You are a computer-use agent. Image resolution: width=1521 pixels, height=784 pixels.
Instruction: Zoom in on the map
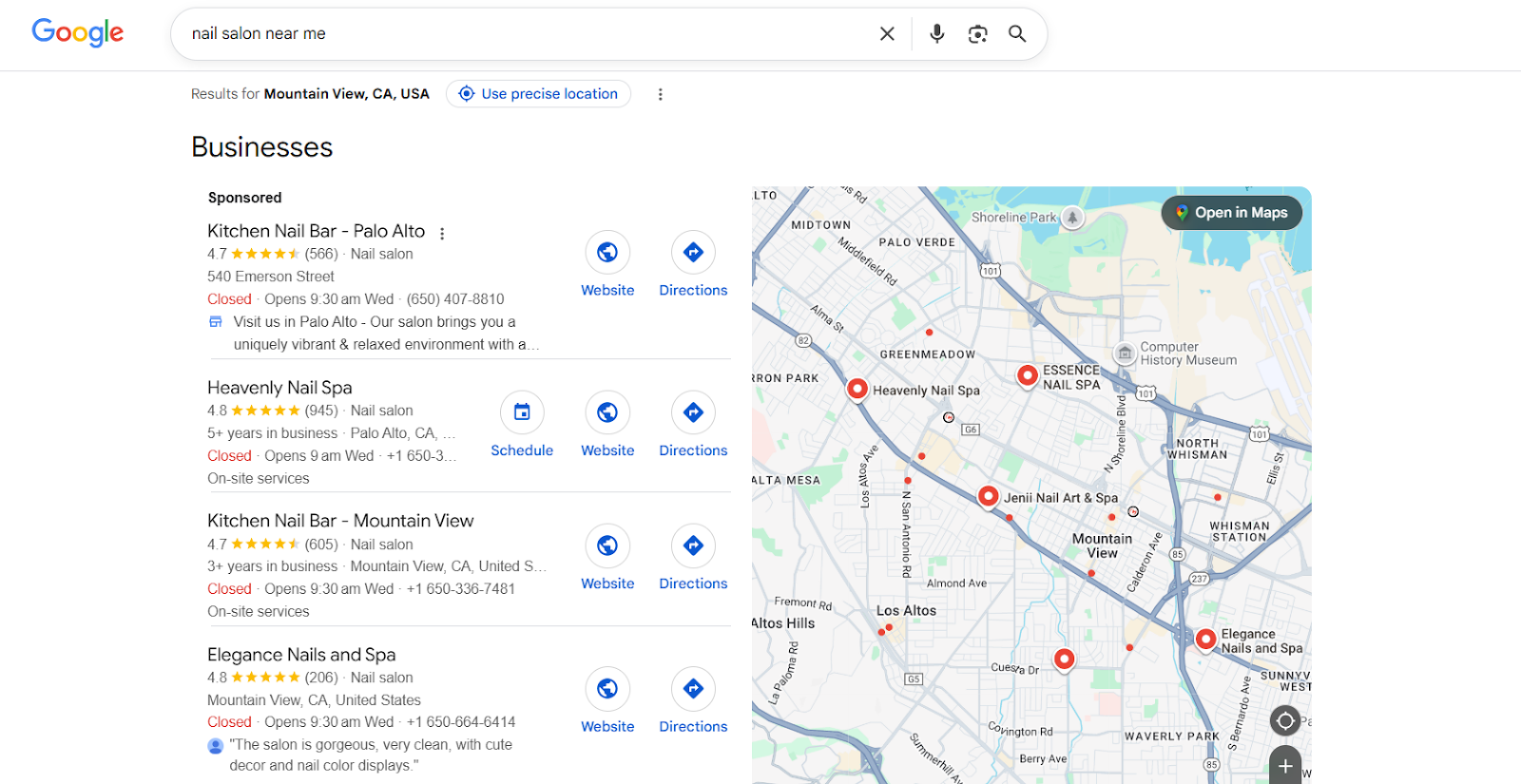[1285, 765]
